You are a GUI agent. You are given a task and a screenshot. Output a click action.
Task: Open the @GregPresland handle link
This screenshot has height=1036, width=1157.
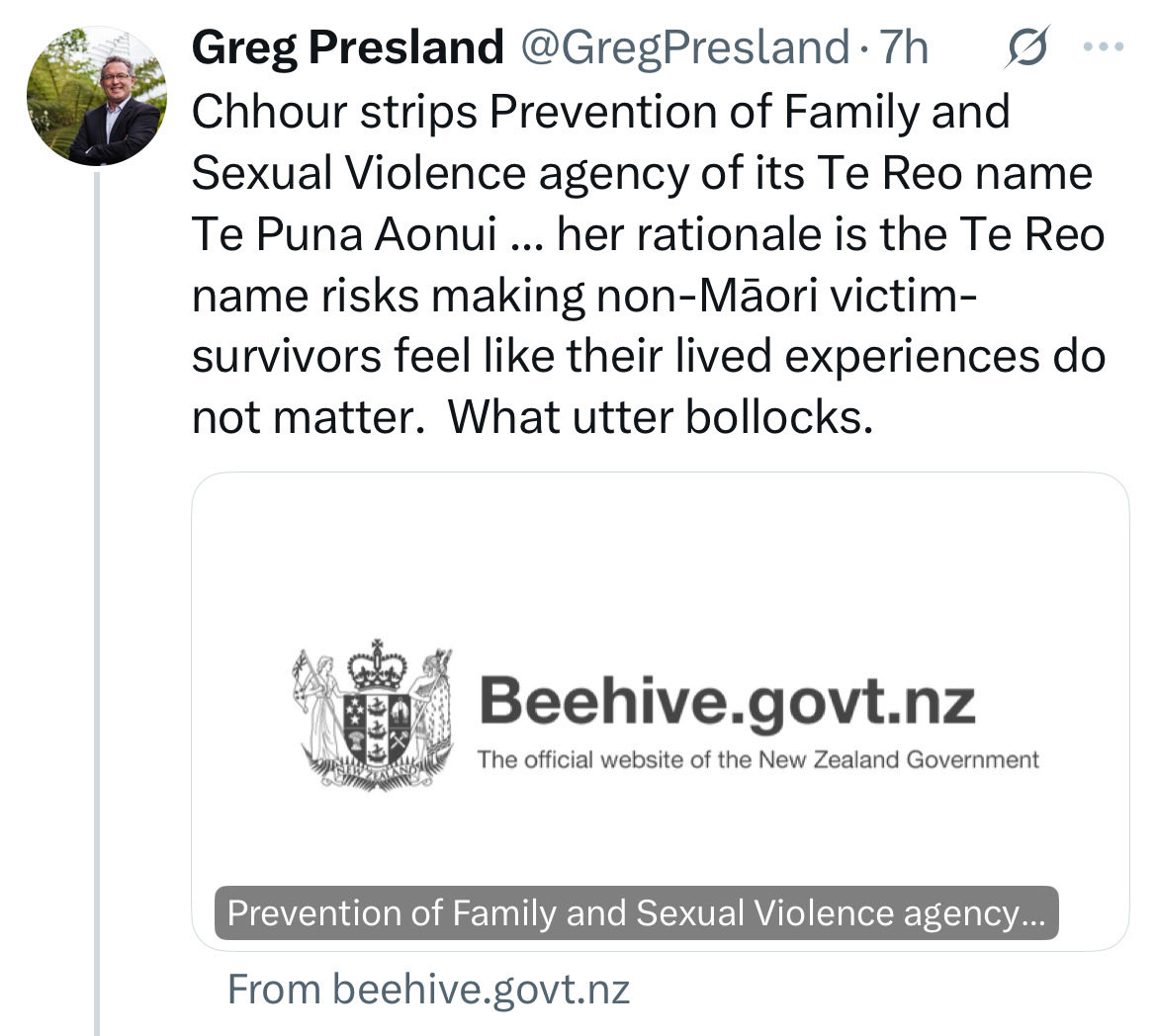(x=682, y=47)
